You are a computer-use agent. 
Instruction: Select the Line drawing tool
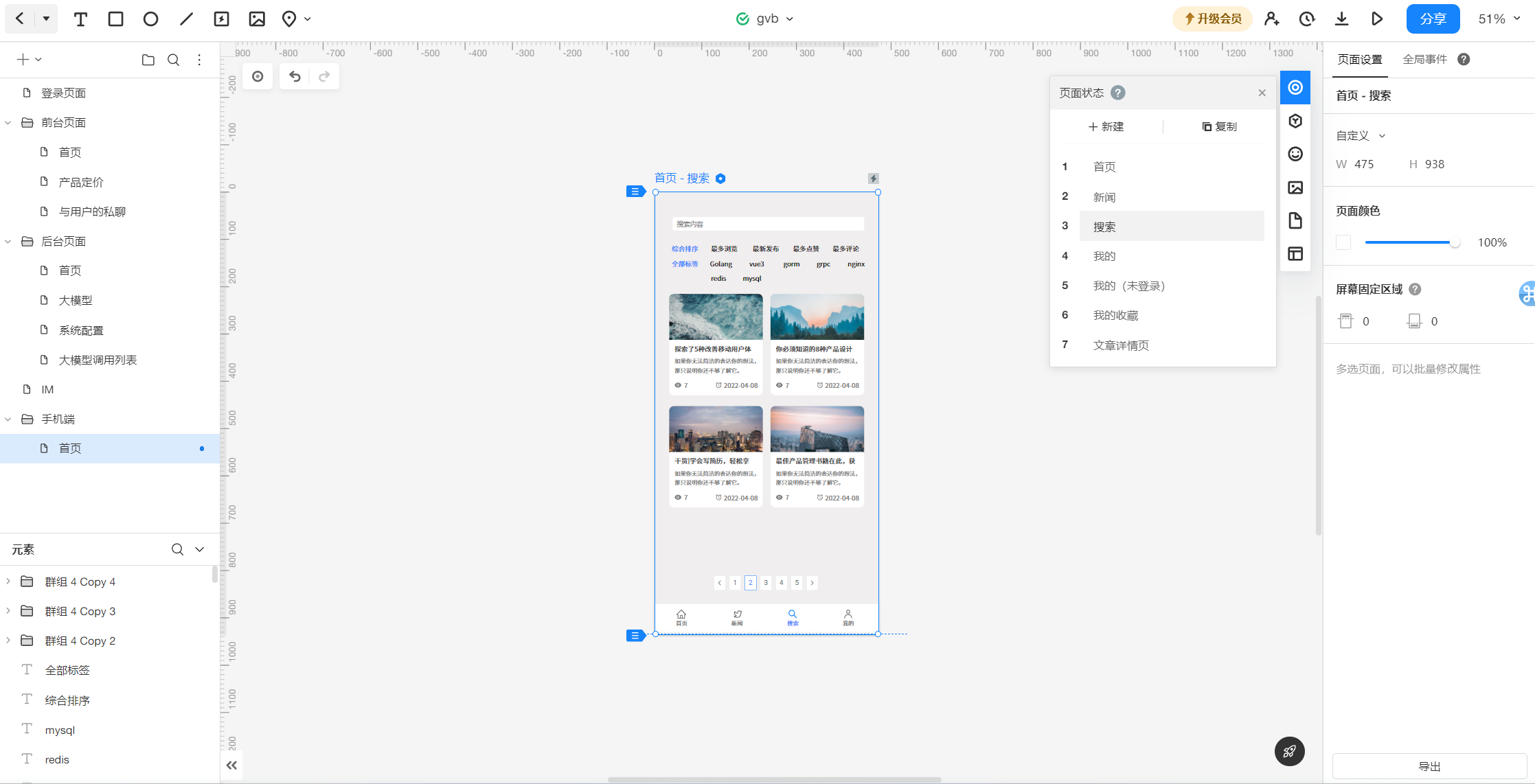pos(186,19)
